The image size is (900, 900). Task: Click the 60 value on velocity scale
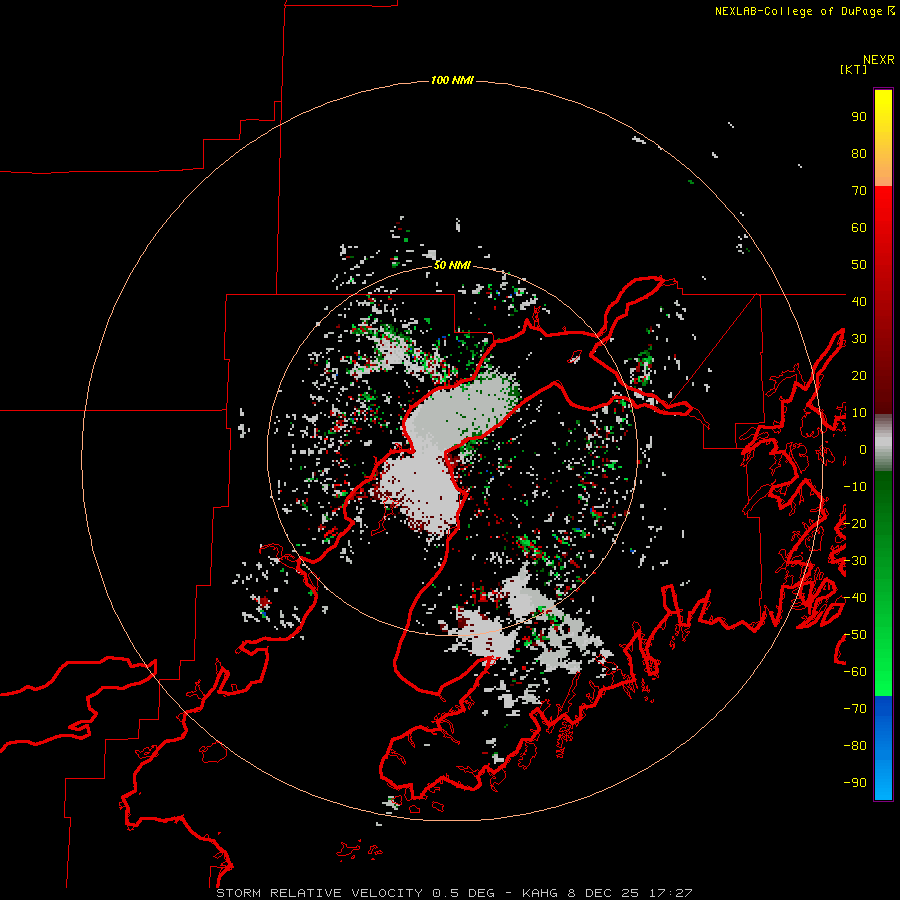(859, 227)
